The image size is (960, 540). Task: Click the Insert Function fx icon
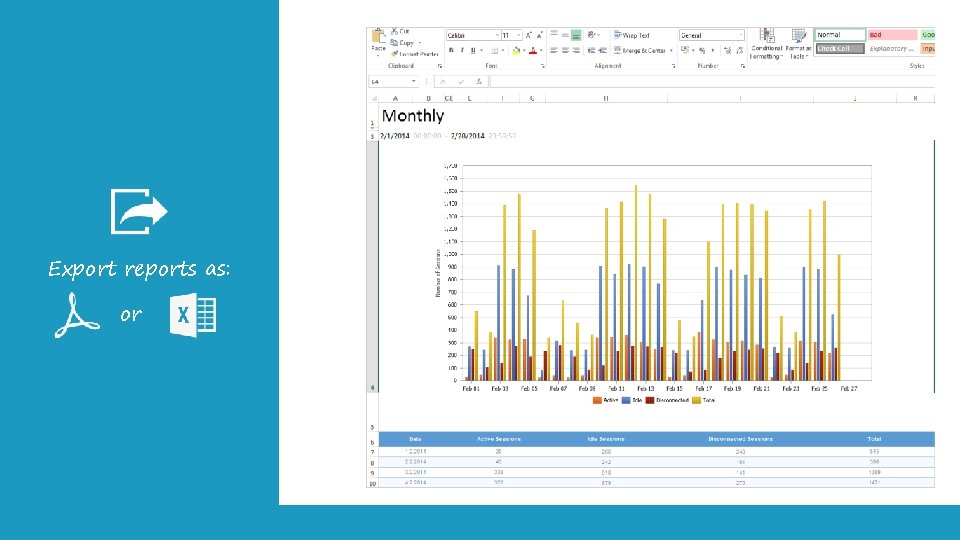tap(479, 81)
